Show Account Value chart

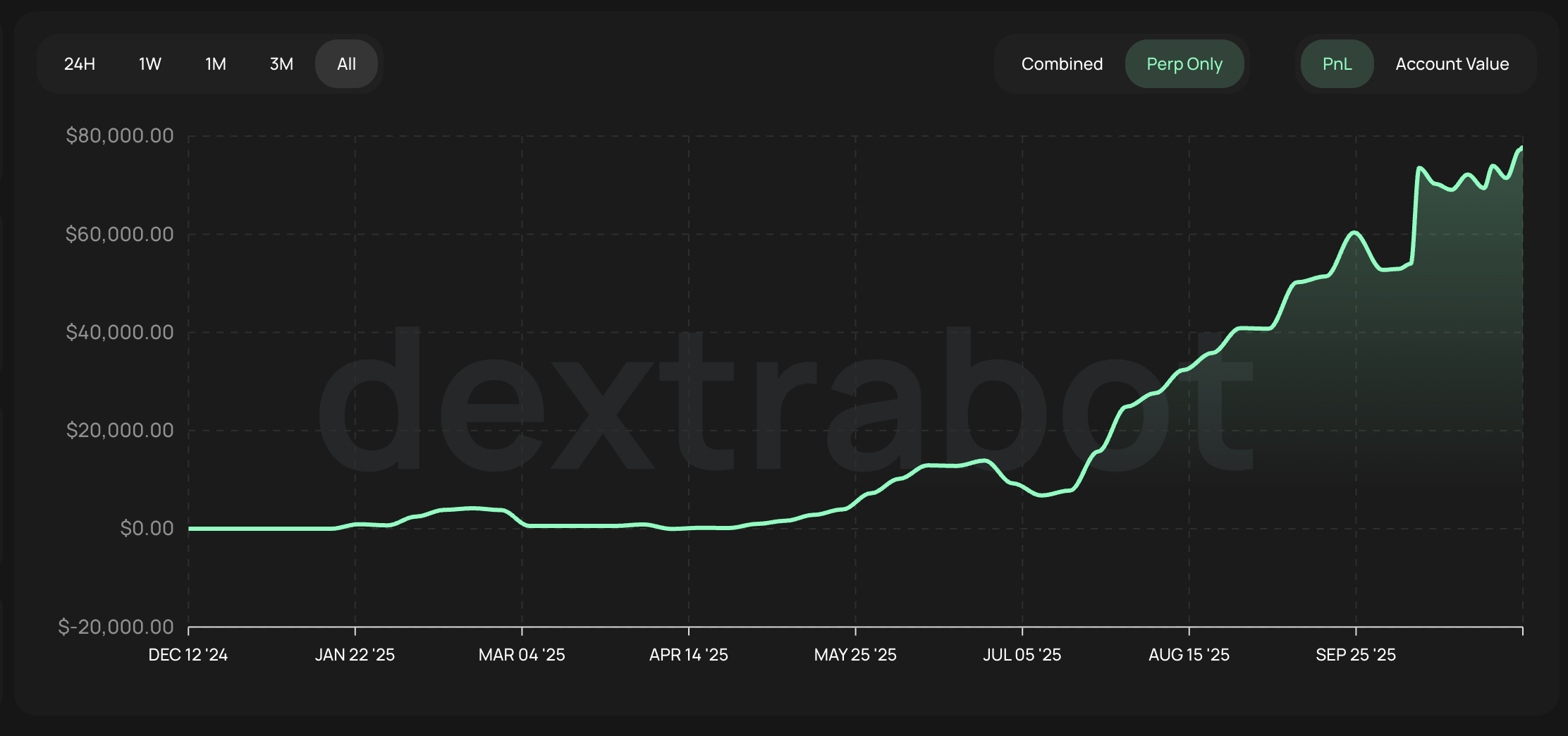1452,64
